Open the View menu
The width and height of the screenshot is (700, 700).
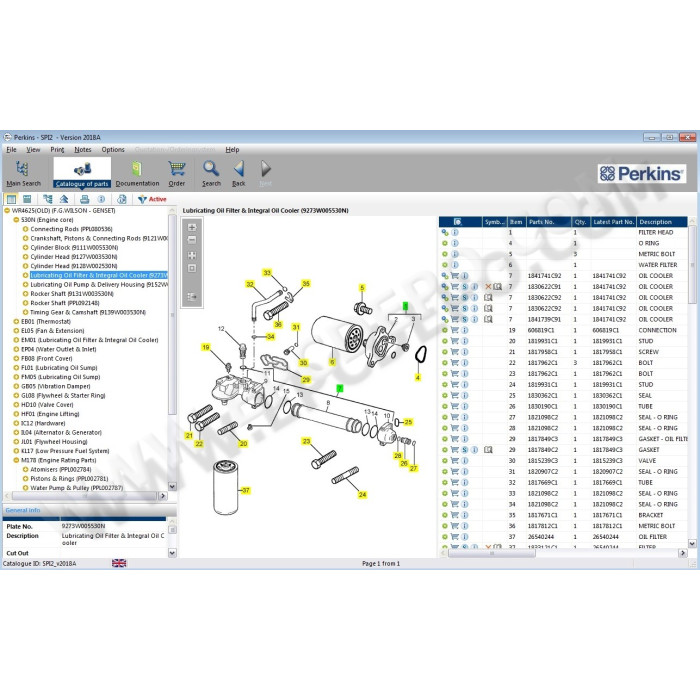[33, 150]
